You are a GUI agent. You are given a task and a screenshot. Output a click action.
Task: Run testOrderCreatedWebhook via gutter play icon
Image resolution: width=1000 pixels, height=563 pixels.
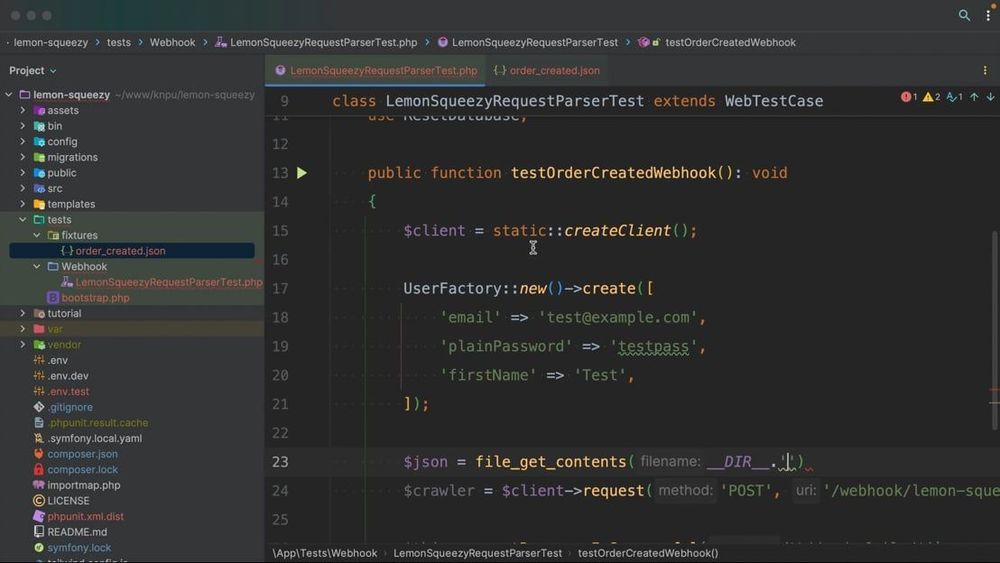point(302,173)
